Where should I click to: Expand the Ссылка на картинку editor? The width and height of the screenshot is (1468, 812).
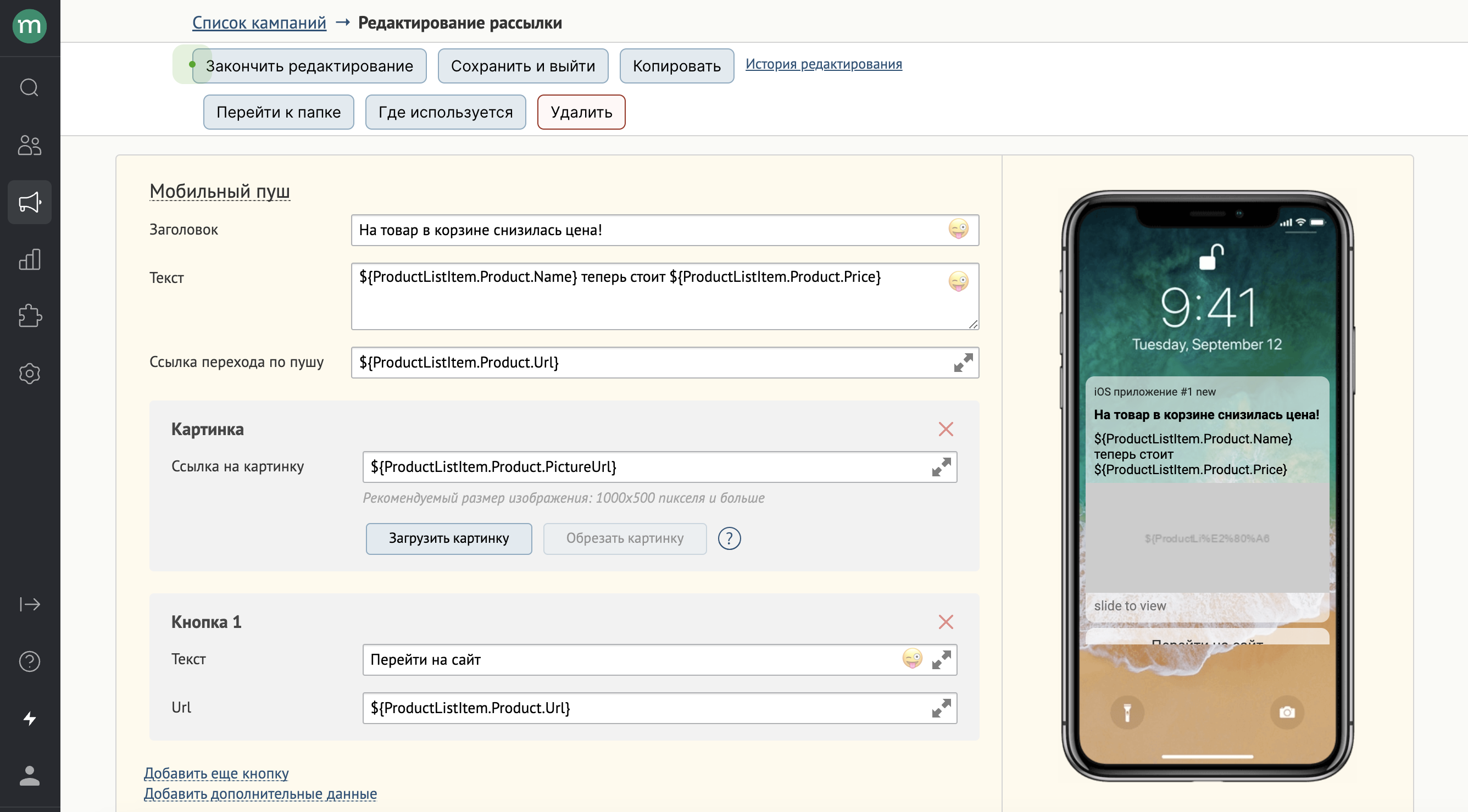pos(941,466)
